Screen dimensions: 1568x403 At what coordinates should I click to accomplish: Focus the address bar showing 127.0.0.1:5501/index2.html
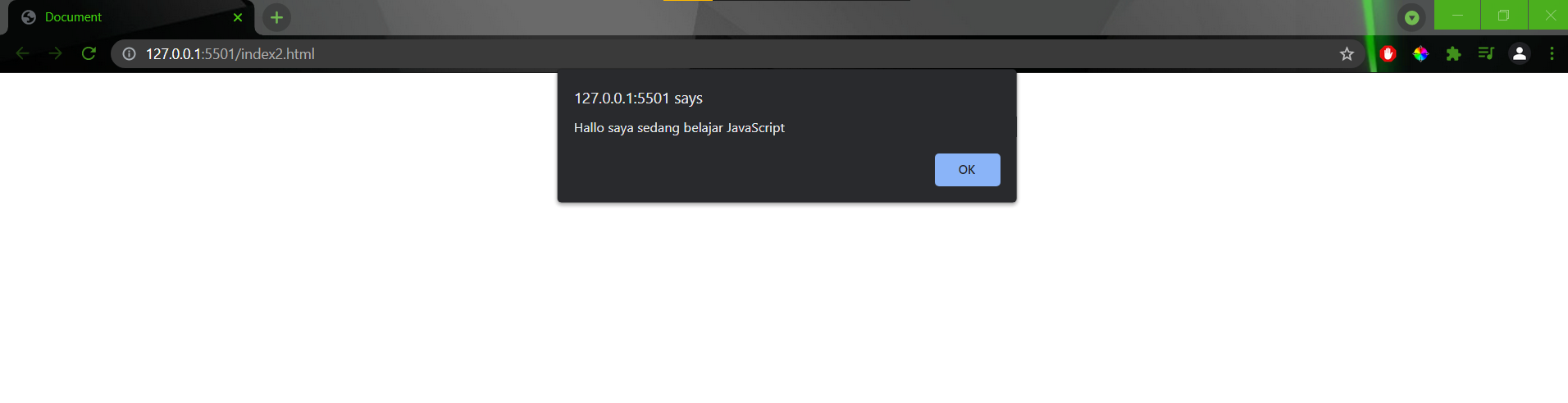(x=730, y=54)
